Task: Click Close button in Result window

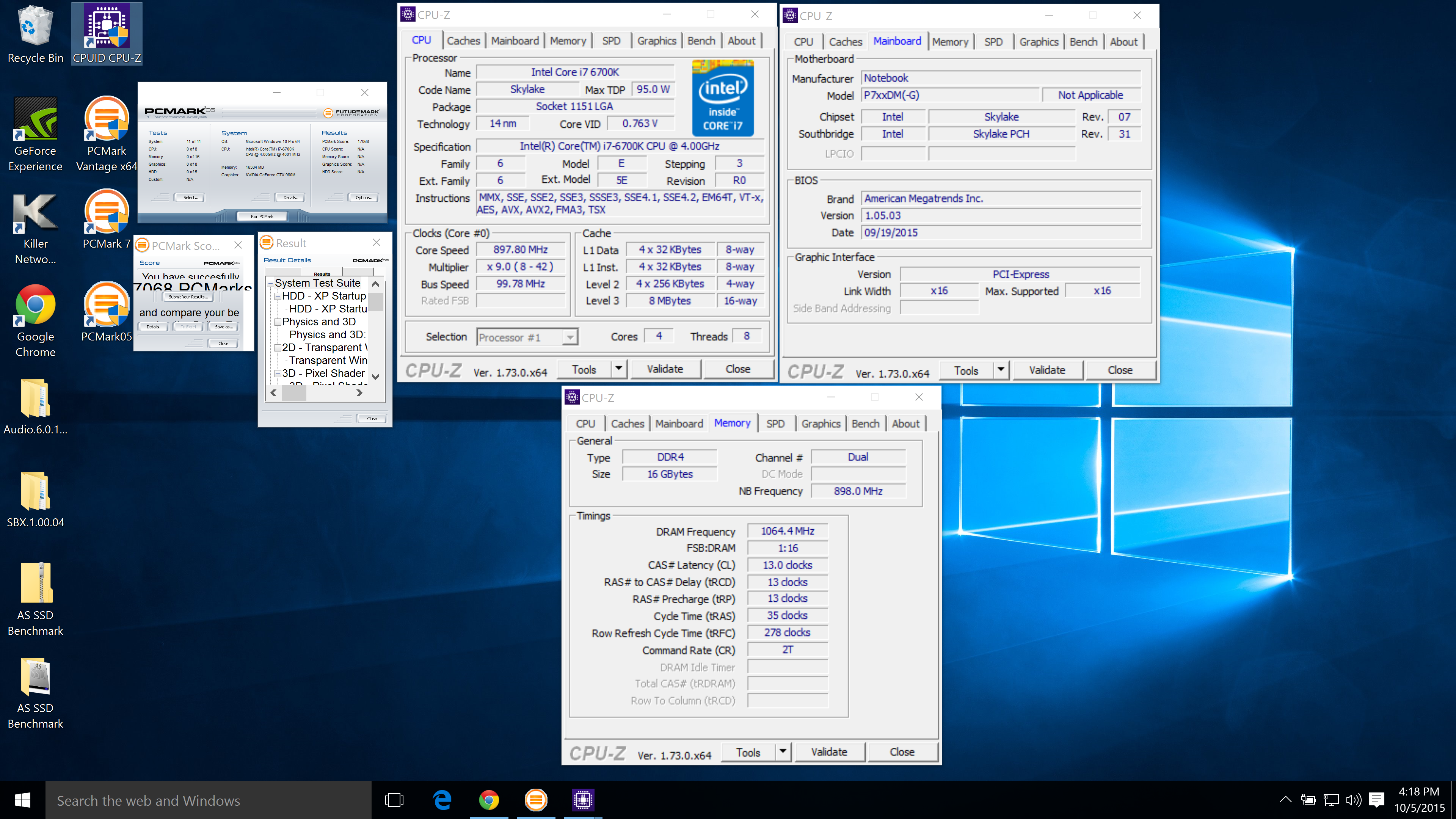Action: tap(371, 419)
